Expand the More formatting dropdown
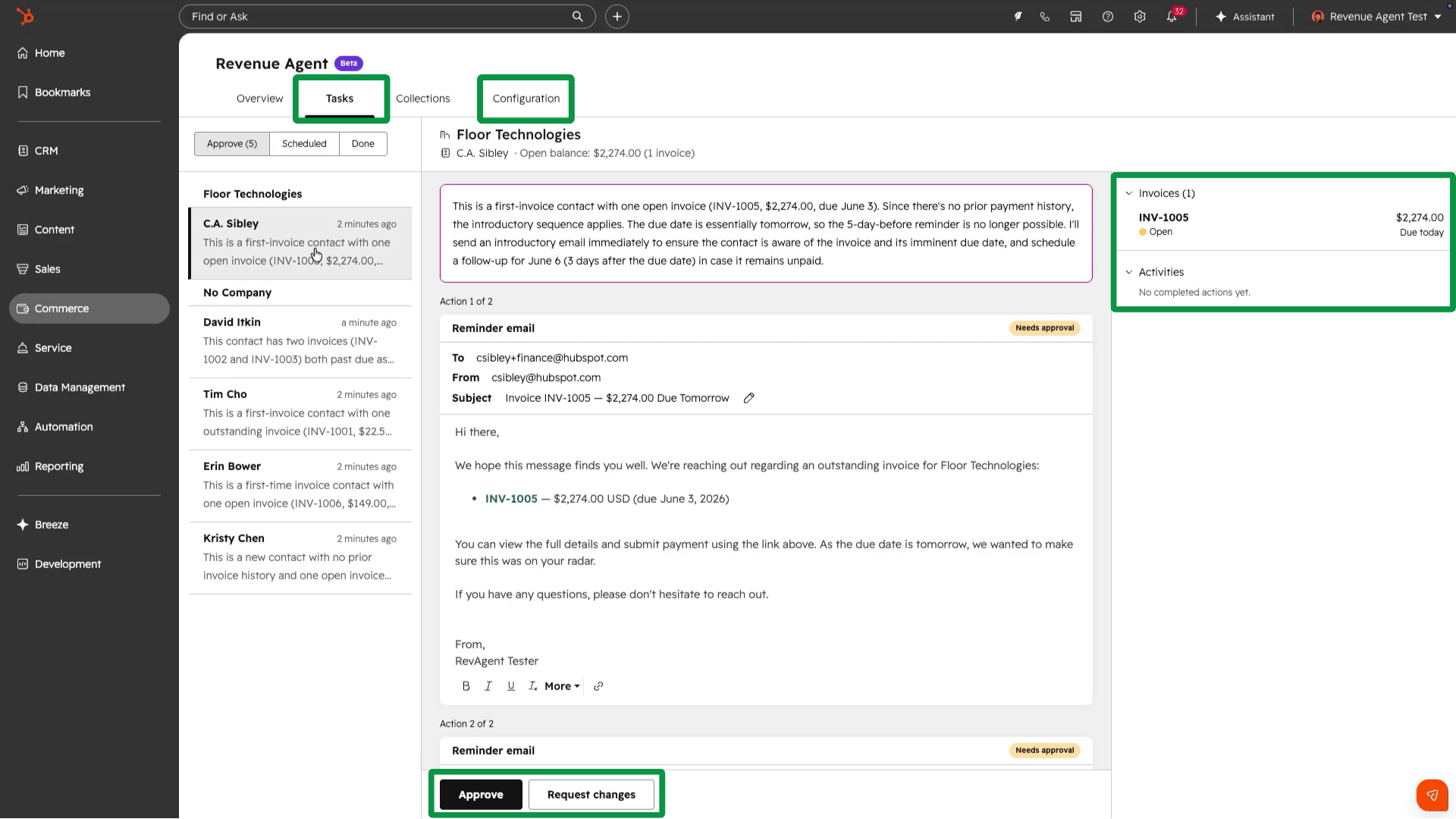The height and width of the screenshot is (819, 1456). pos(562,686)
